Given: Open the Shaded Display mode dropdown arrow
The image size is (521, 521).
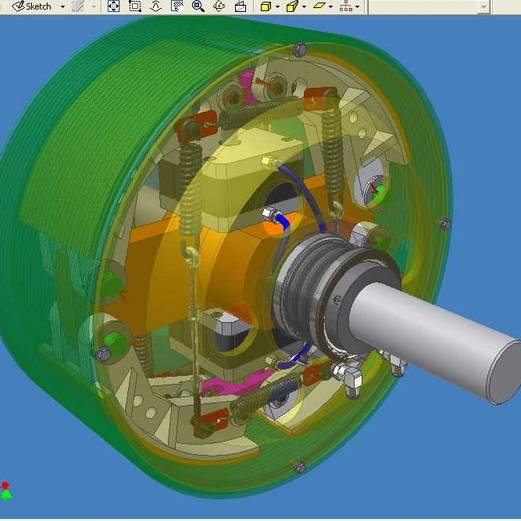Looking at the screenshot, I should coord(278,6).
